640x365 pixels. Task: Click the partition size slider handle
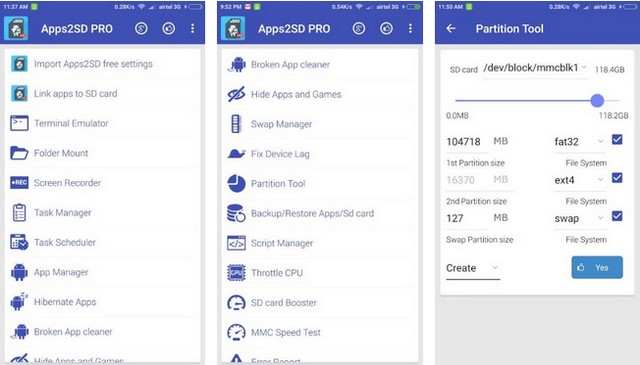(x=597, y=100)
